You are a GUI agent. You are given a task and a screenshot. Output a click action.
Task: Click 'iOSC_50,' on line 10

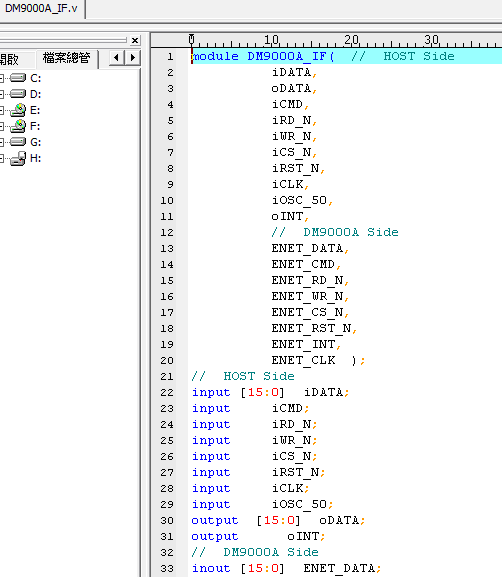tap(303, 201)
